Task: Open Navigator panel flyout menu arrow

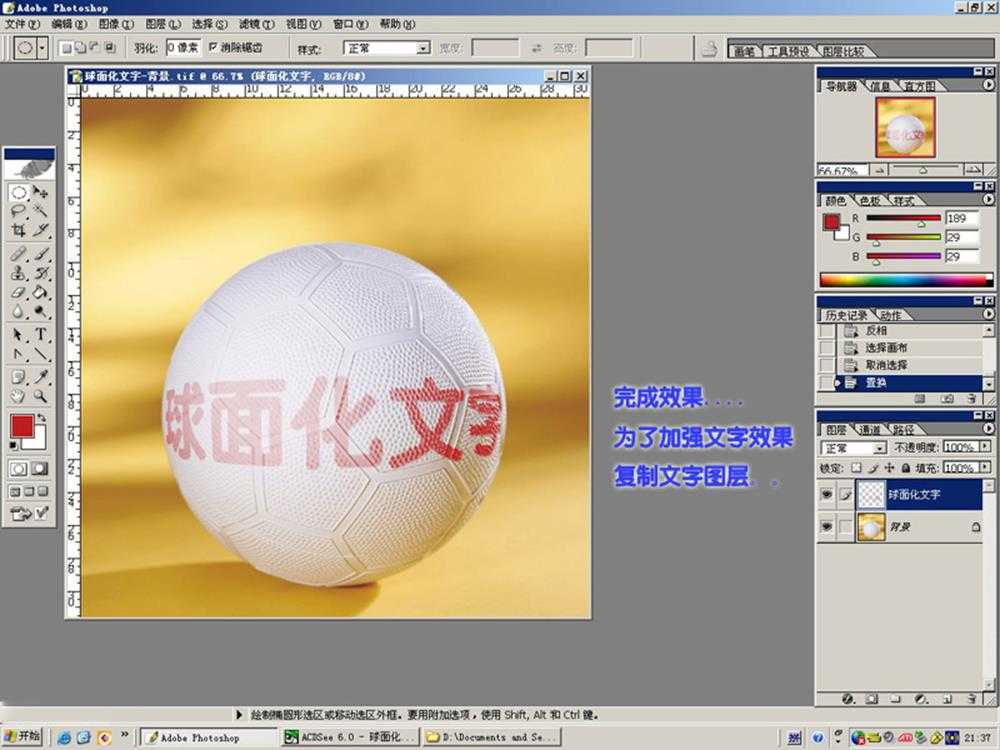Action: 989,84
